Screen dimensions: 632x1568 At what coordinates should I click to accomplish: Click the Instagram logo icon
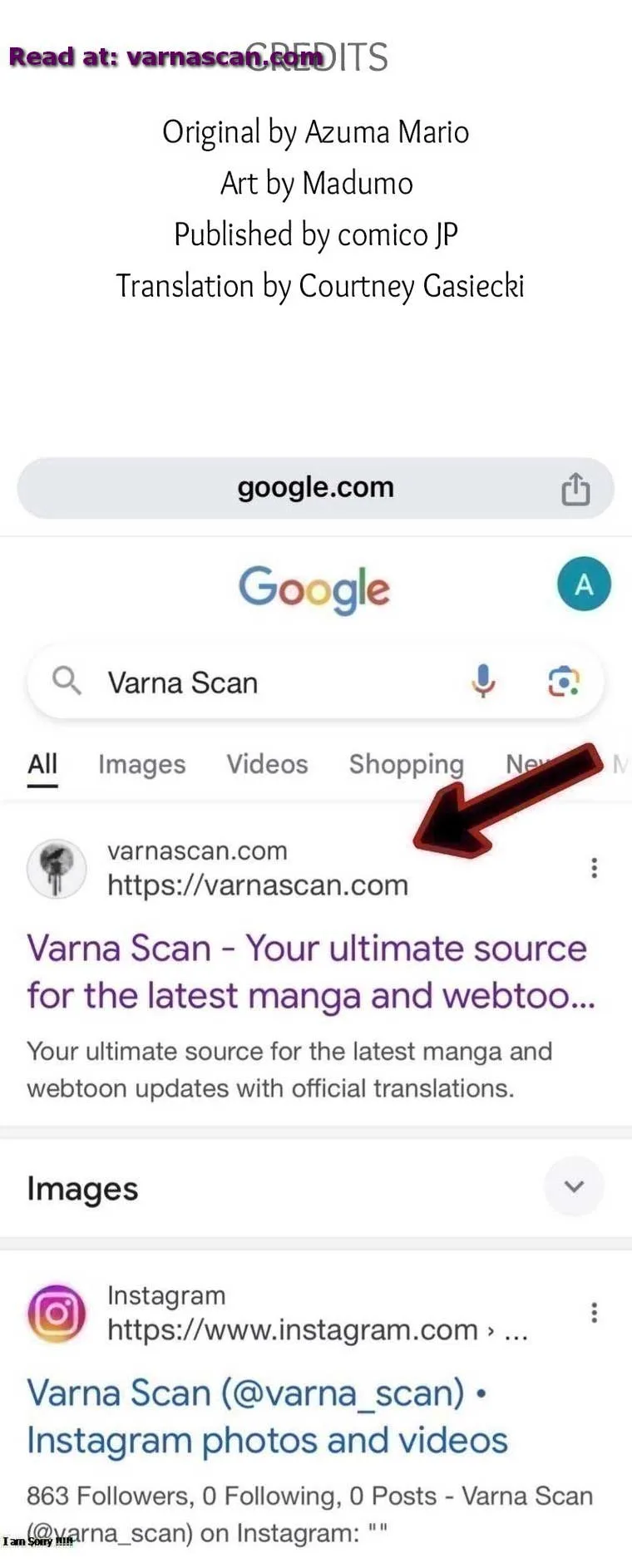point(57,1314)
